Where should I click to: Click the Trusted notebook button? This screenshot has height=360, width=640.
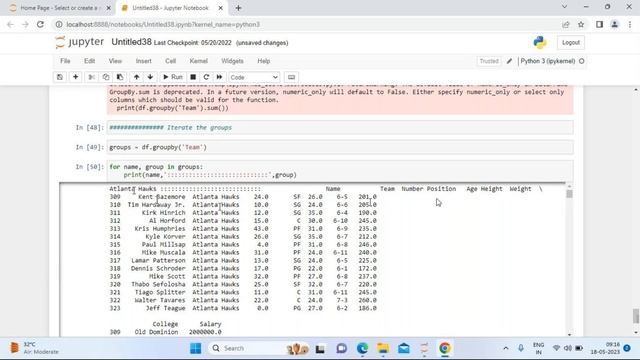tap(489, 61)
